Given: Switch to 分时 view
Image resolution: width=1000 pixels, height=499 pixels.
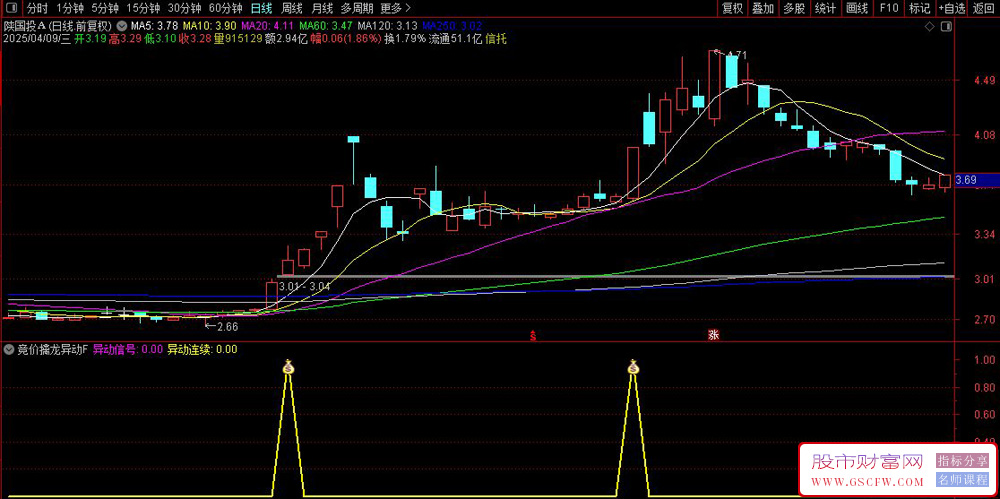Looking at the screenshot, I should [x=38, y=8].
